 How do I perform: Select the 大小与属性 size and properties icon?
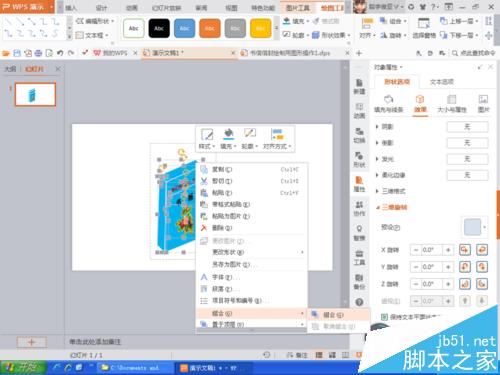tap(452, 104)
